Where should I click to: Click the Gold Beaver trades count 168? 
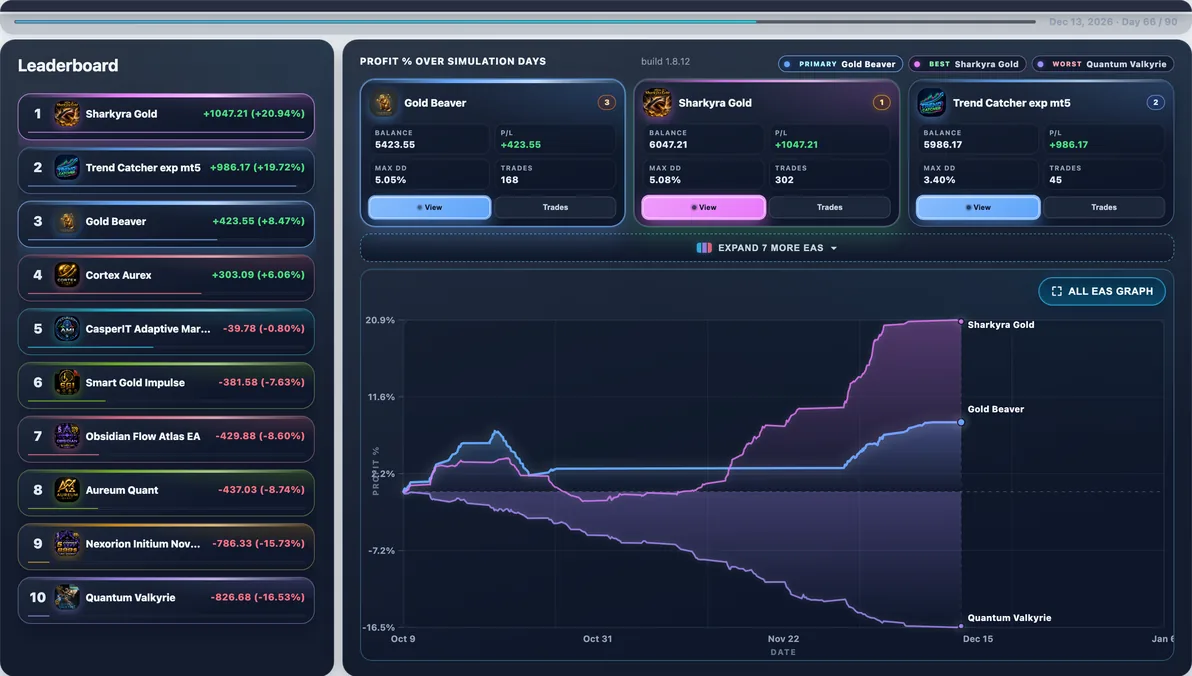click(x=509, y=180)
